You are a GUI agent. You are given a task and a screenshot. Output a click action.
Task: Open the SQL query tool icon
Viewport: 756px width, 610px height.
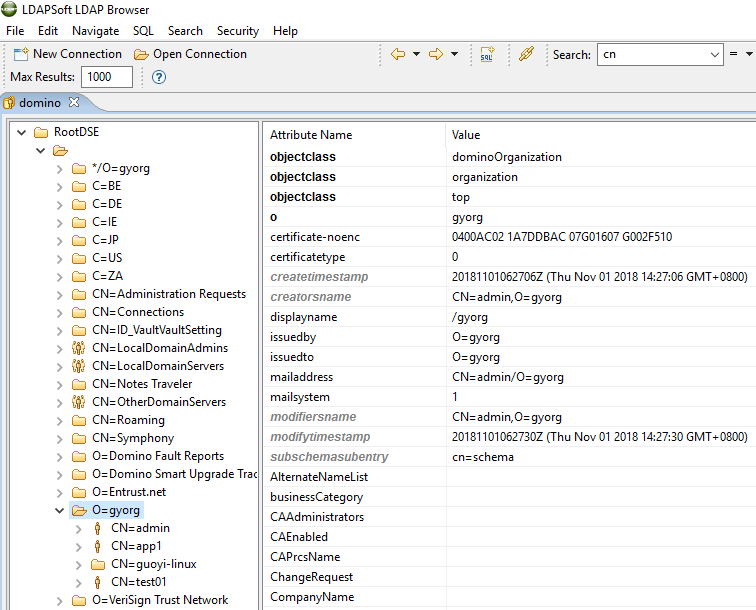tap(487, 54)
